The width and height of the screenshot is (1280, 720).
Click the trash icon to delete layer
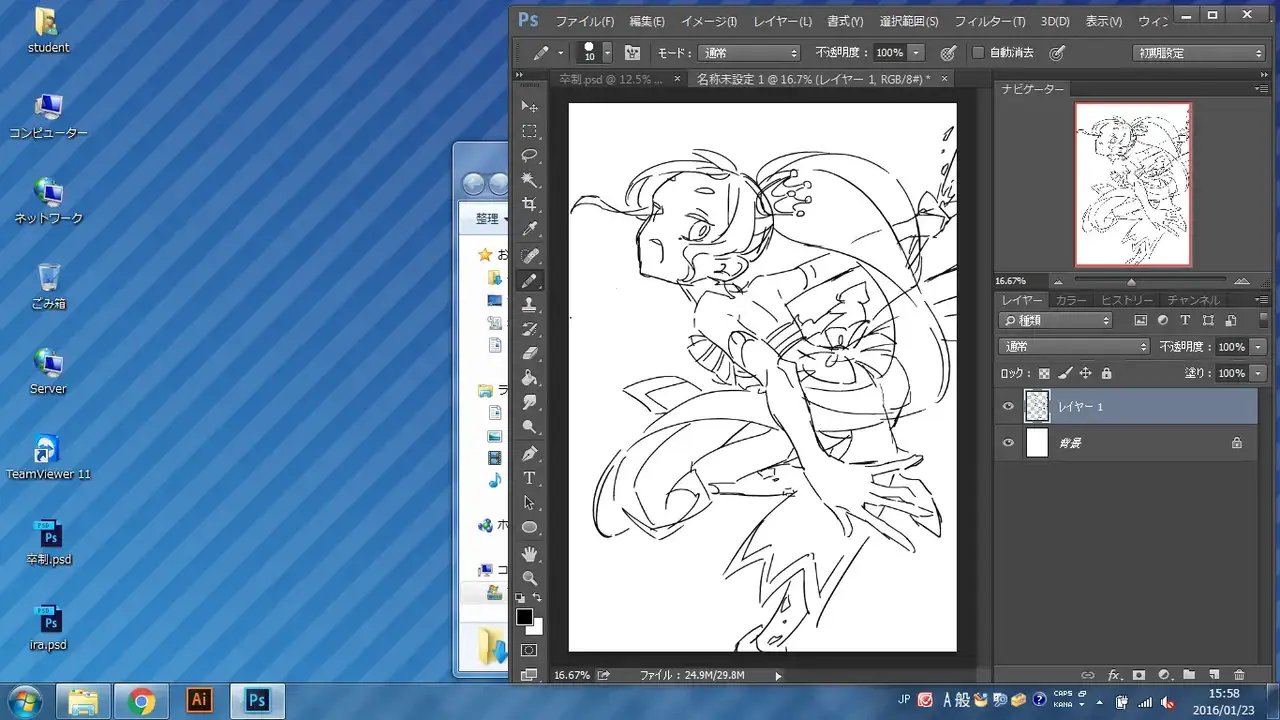(x=1239, y=675)
